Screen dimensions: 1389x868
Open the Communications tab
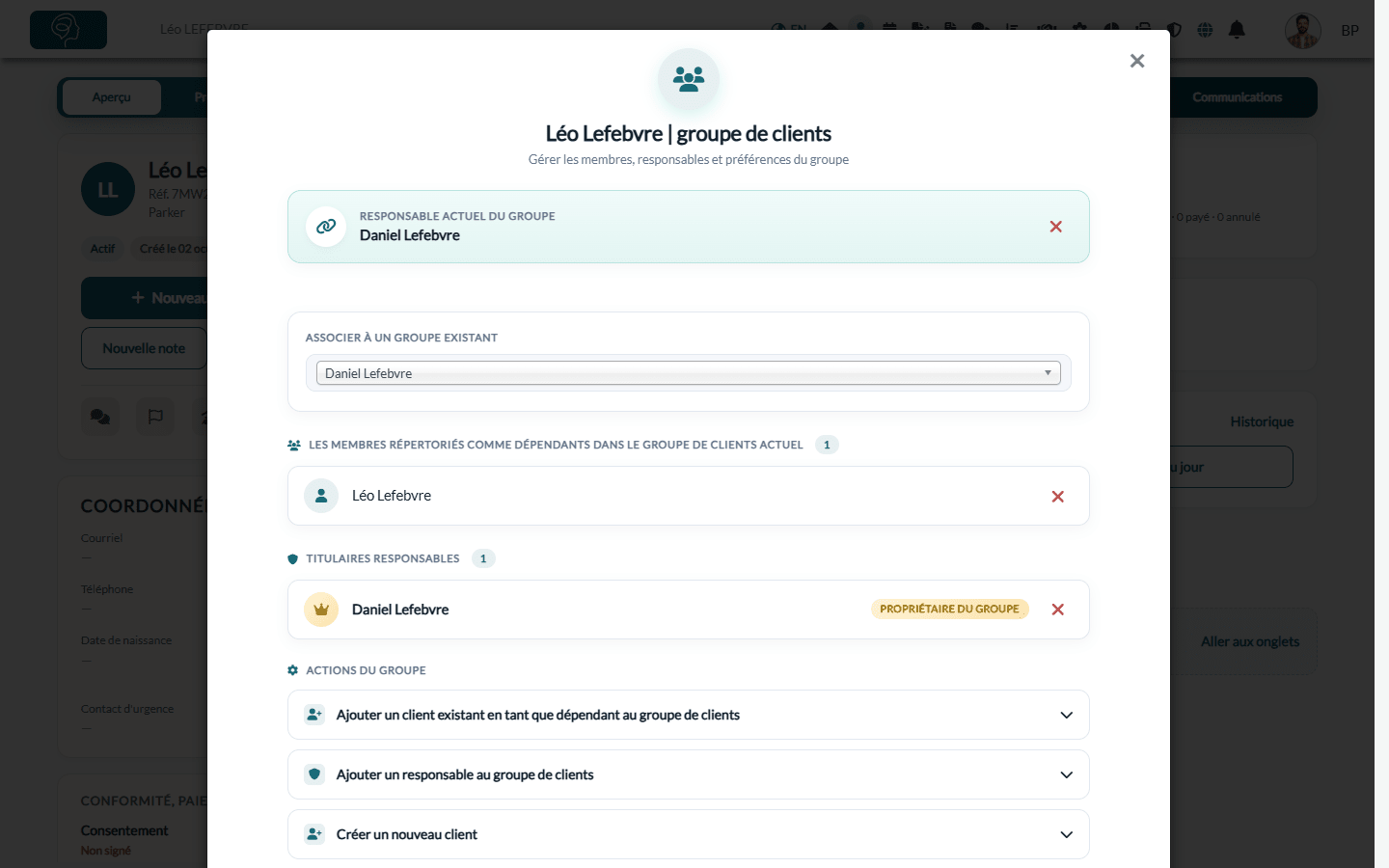(x=1238, y=97)
